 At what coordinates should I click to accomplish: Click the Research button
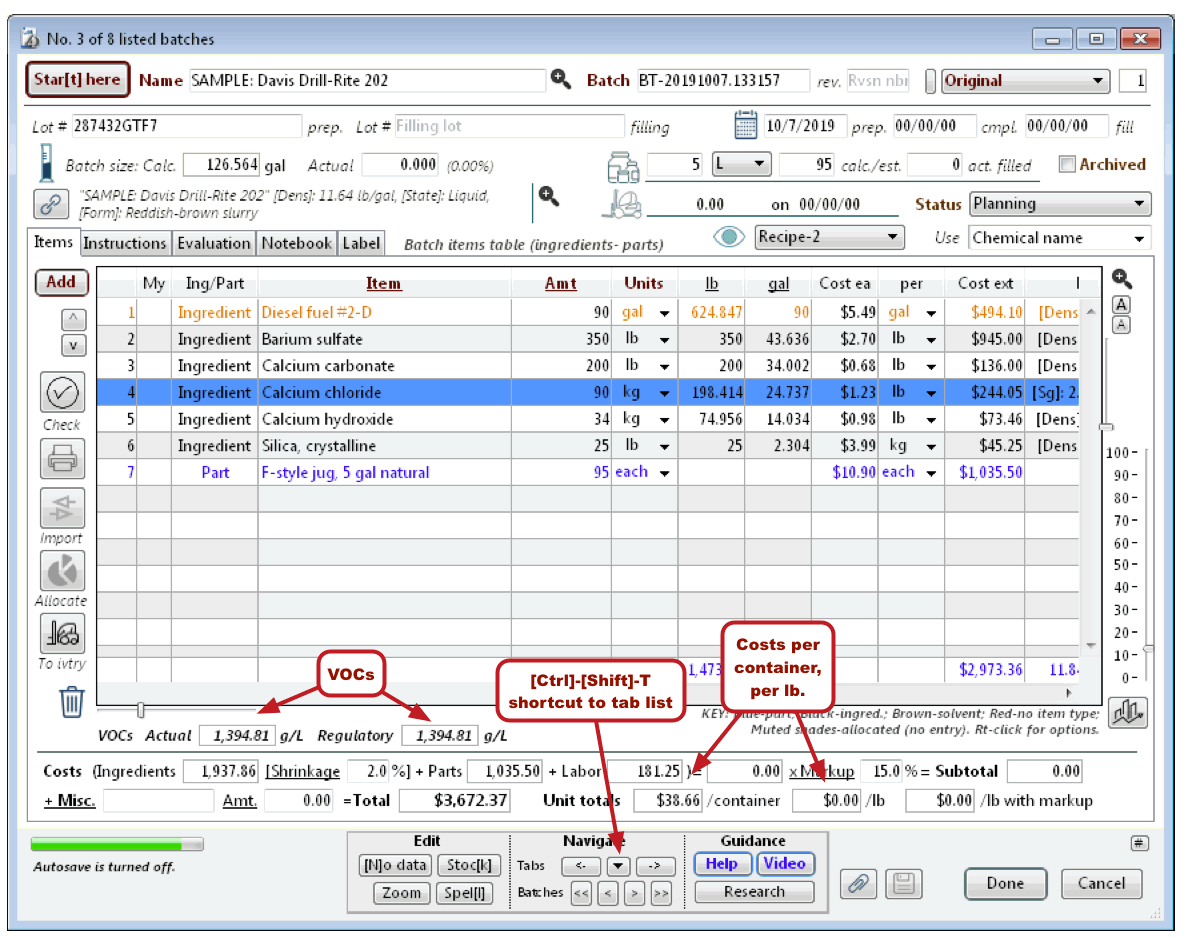pos(754,892)
